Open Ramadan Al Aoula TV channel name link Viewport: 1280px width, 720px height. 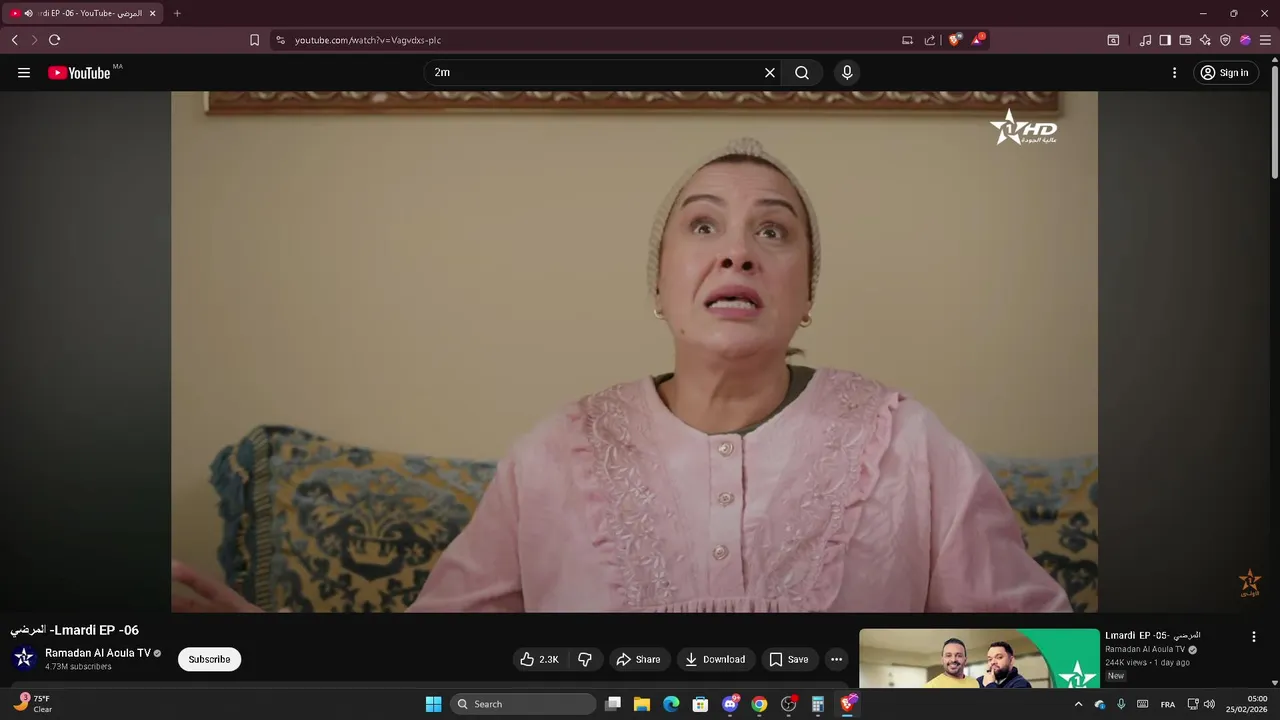pos(97,653)
